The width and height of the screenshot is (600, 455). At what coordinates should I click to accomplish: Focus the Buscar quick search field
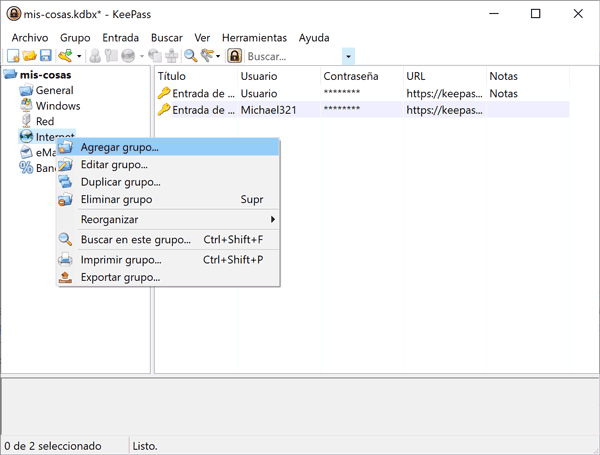tap(293, 57)
